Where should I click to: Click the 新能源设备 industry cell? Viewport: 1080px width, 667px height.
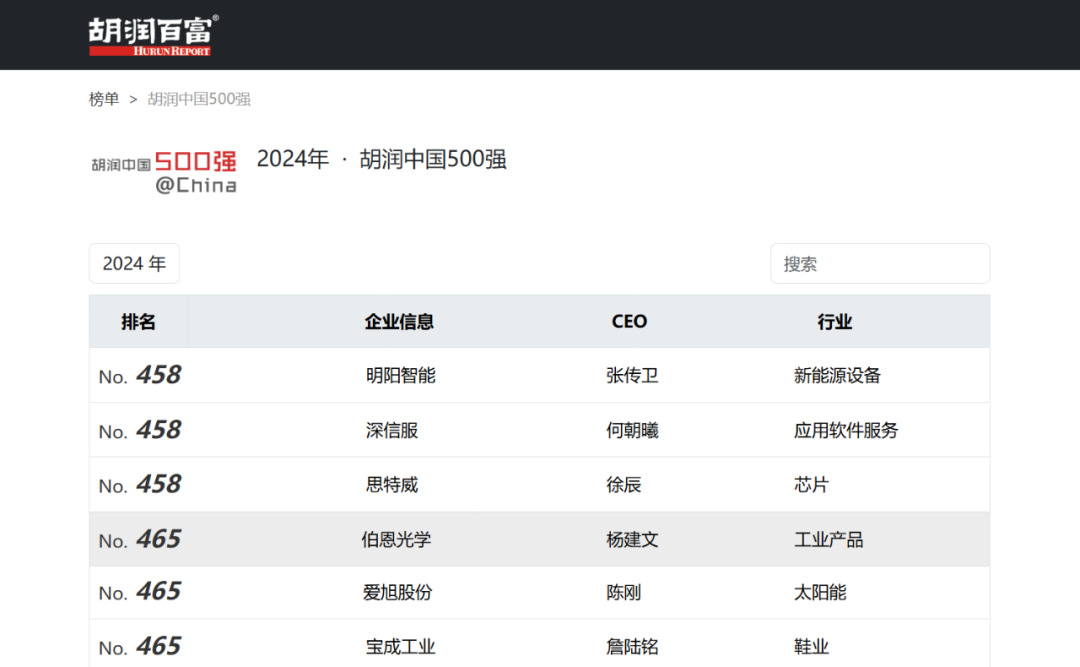[837, 376]
